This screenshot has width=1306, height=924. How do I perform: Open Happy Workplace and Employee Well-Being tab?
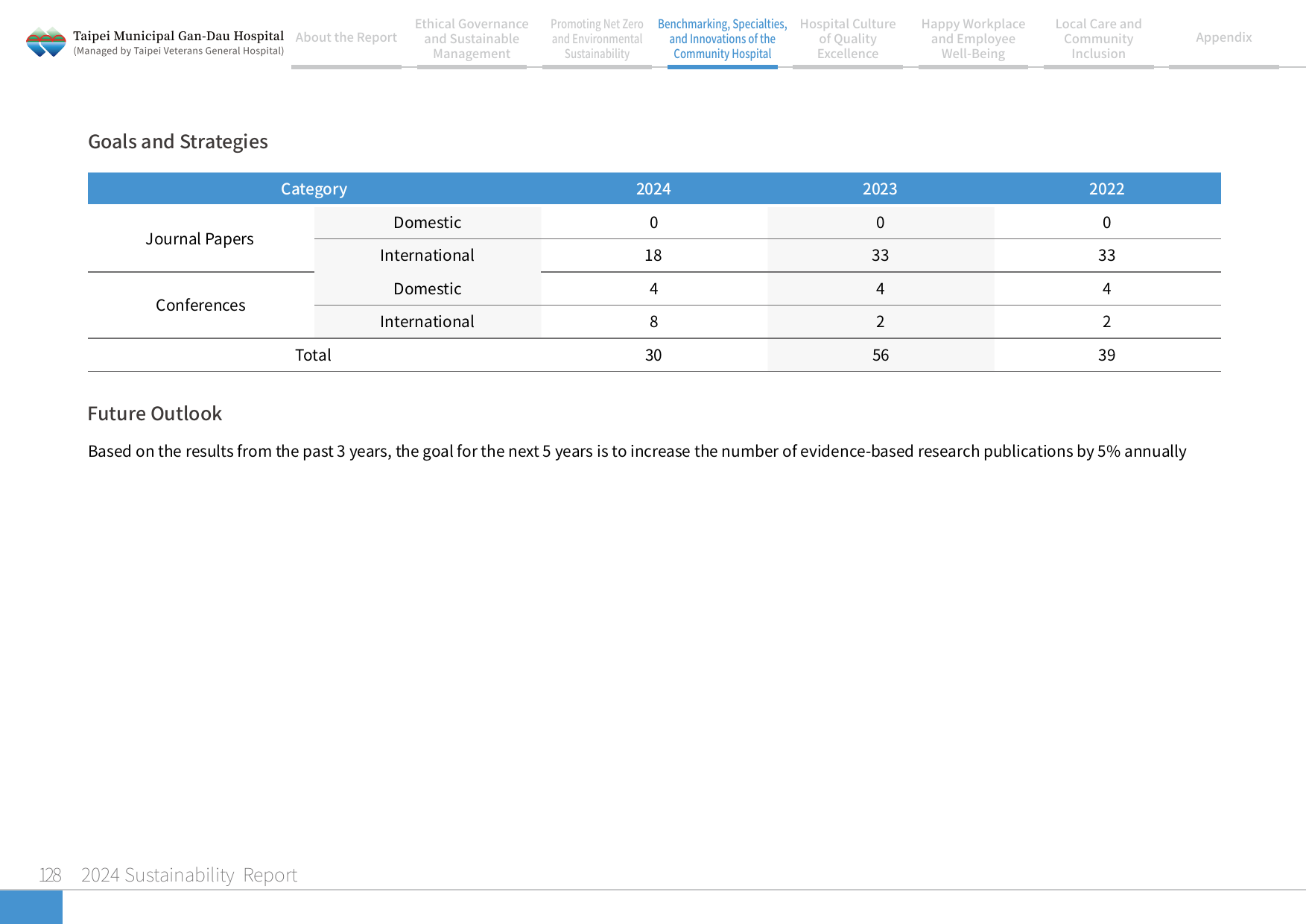(973, 39)
